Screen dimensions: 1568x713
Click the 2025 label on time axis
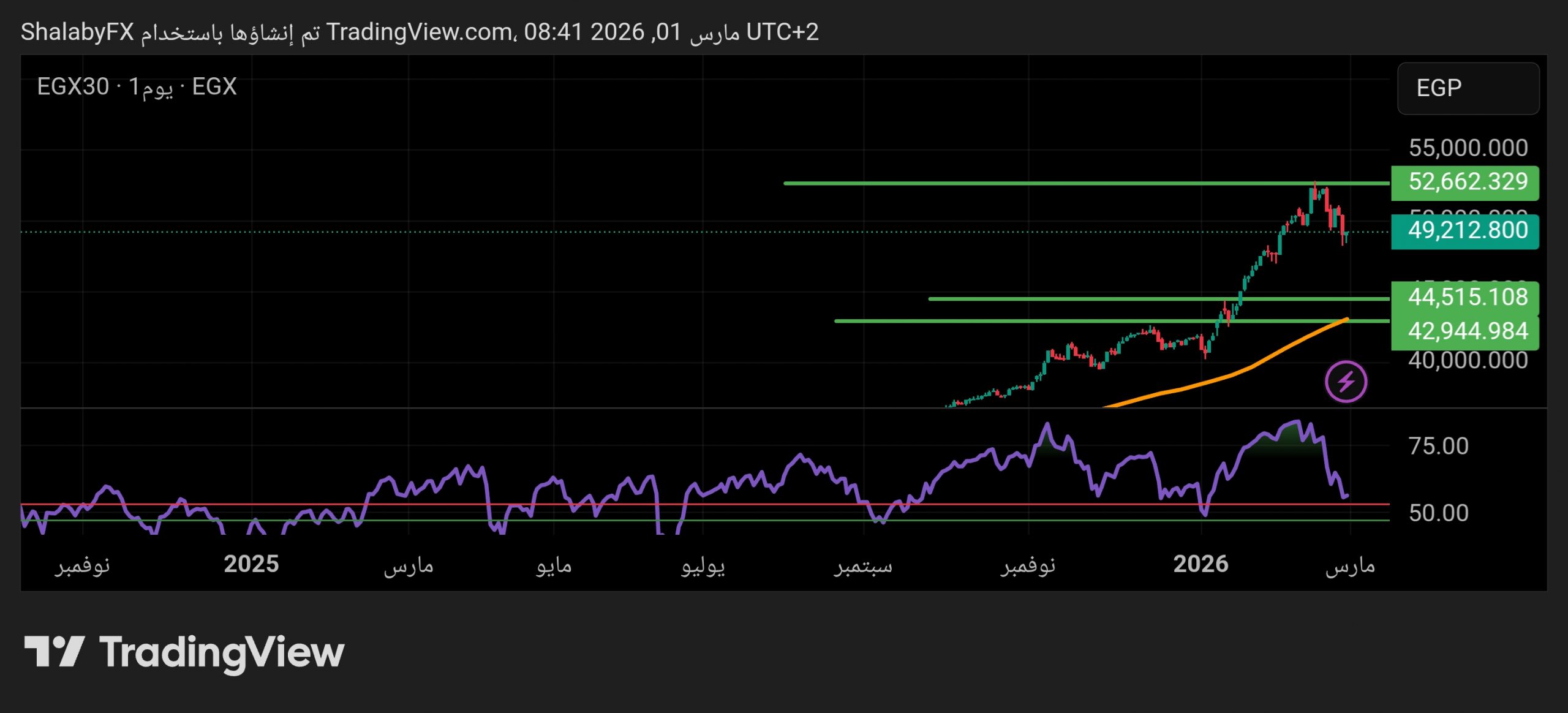coord(251,564)
